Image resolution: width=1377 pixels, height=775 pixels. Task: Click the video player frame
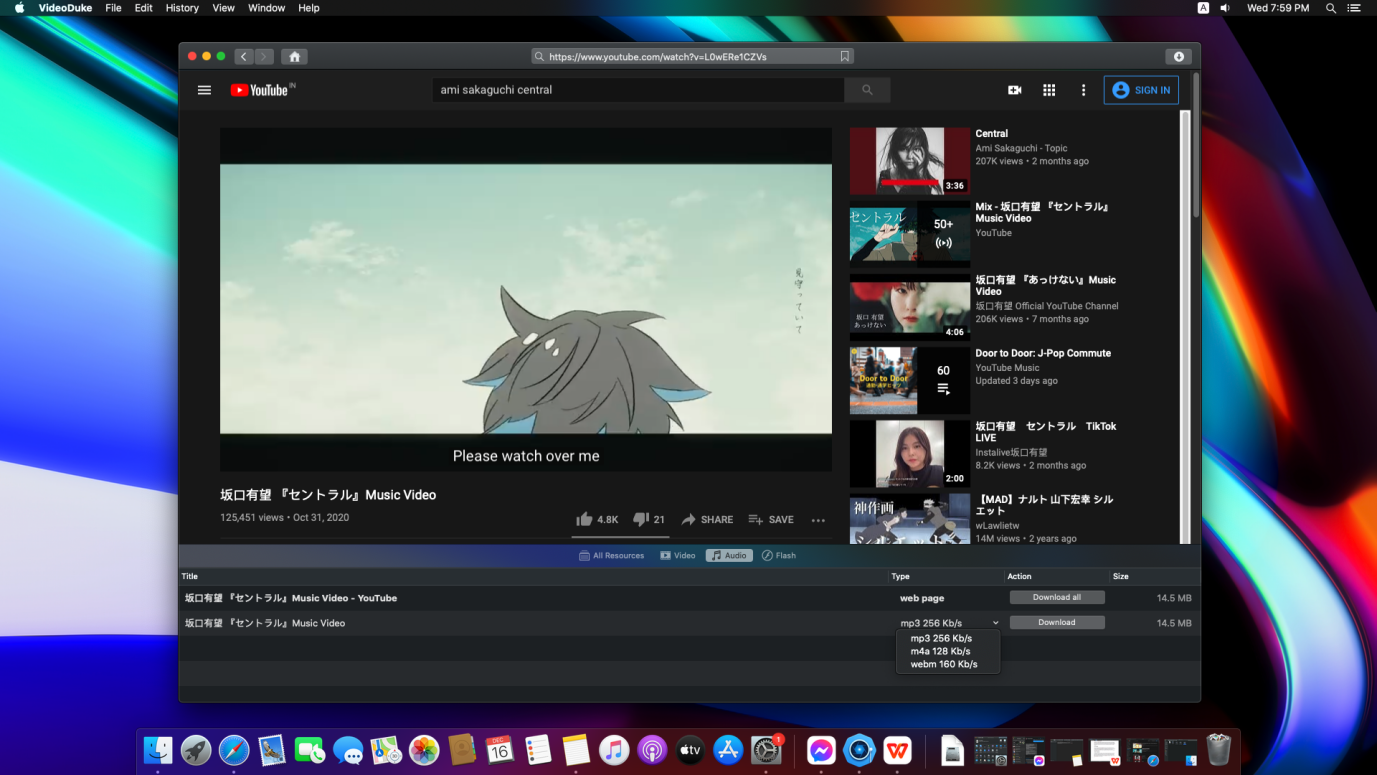(526, 299)
